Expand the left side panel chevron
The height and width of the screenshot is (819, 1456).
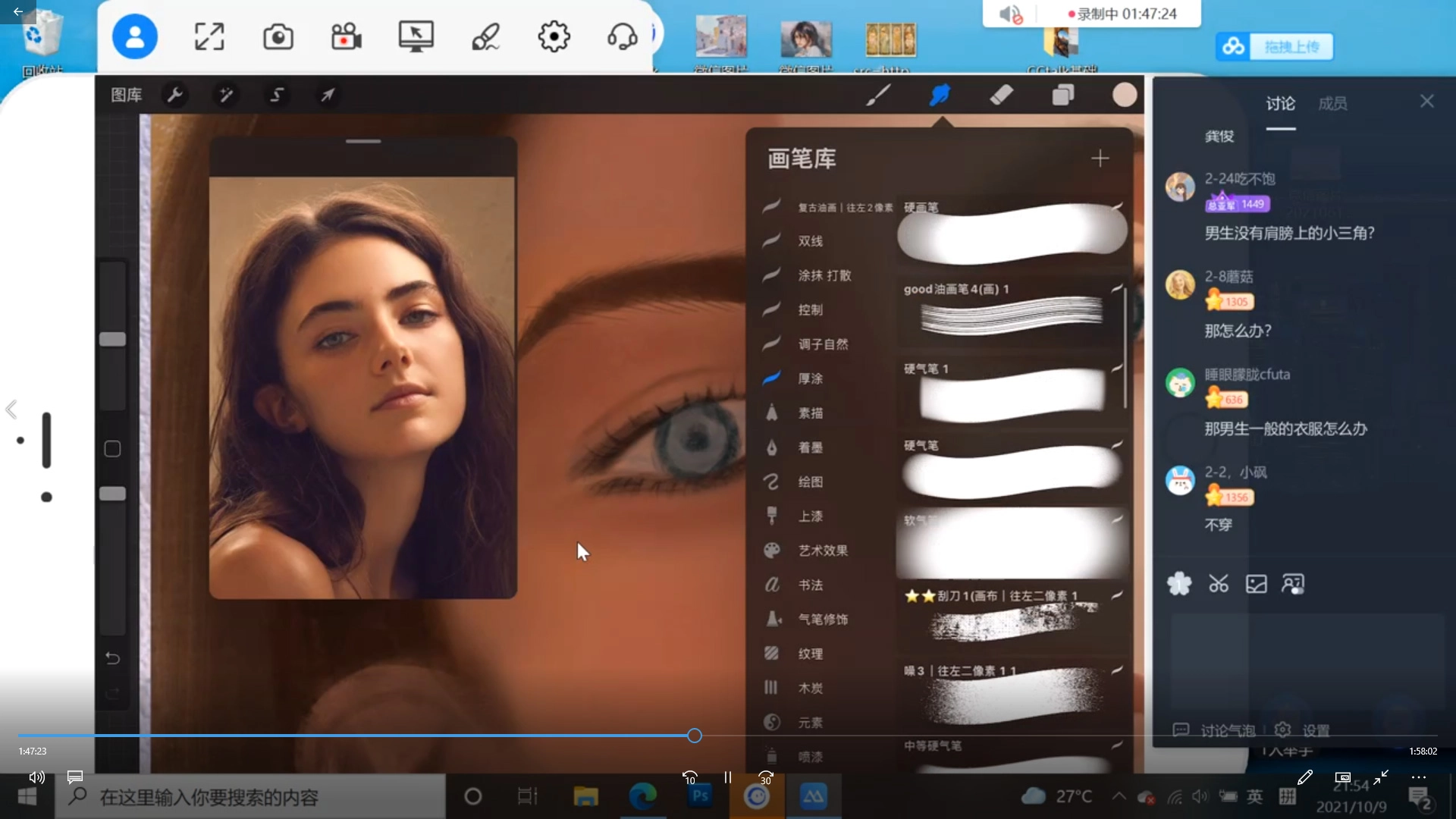click(x=11, y=409)
